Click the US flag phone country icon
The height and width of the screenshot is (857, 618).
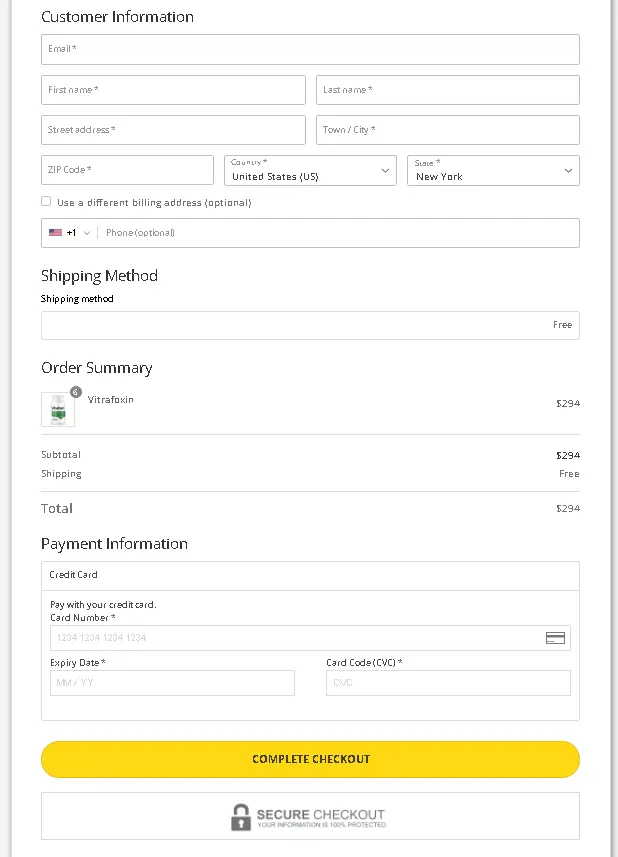click(55, 232)
